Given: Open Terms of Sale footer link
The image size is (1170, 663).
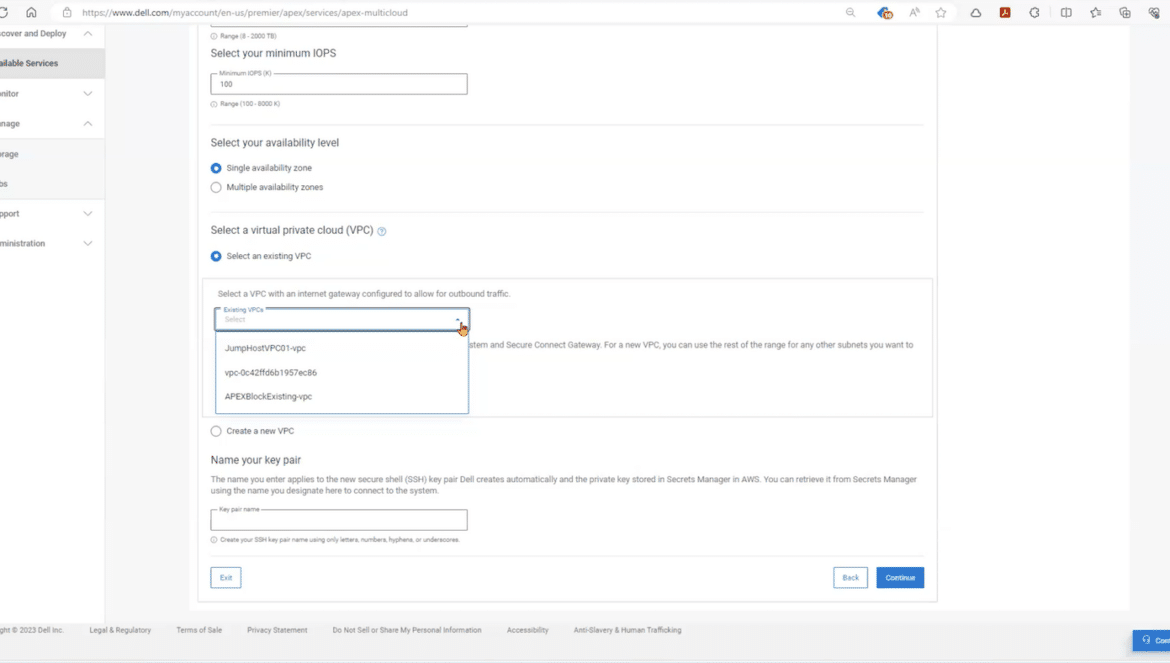Looking at the screenshot, I should (199, 630).
